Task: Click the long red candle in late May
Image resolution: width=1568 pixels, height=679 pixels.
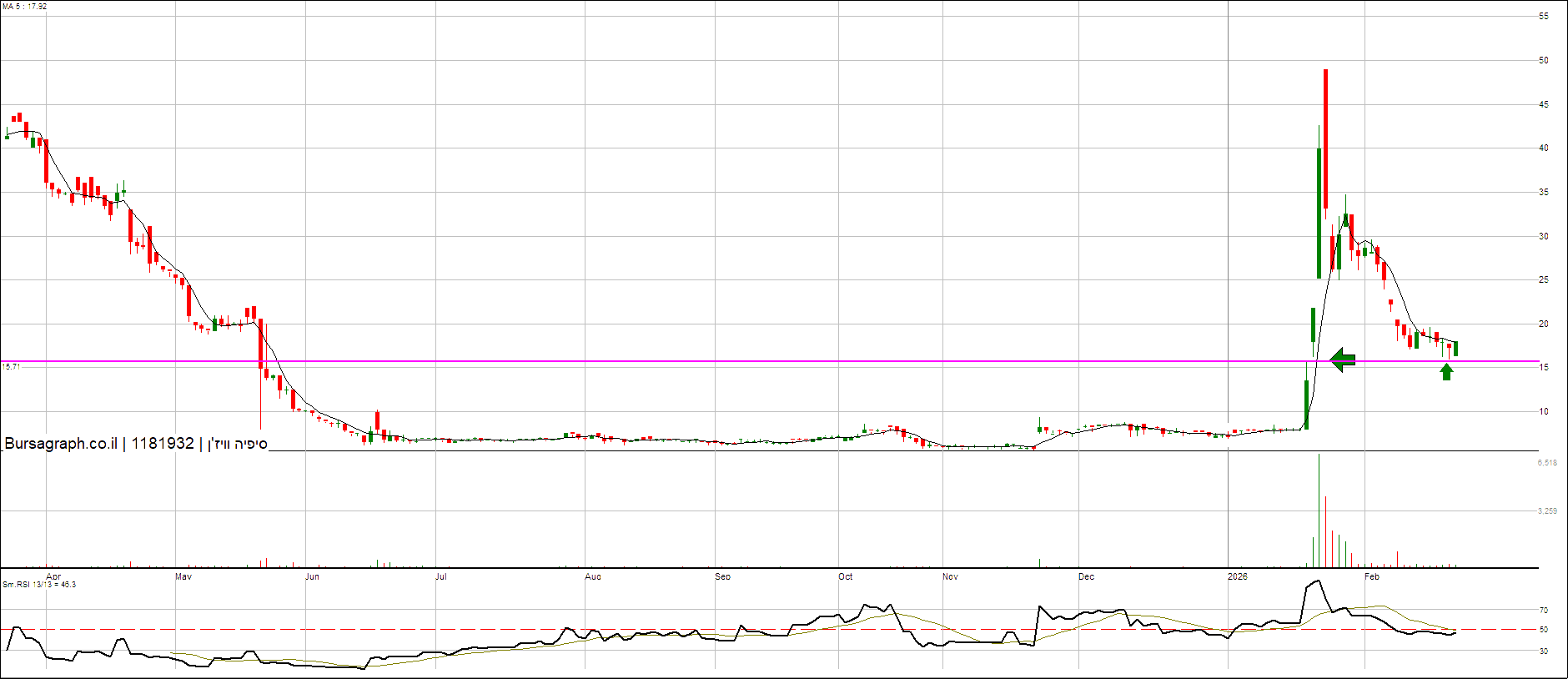Action: [x=261, y=343]
